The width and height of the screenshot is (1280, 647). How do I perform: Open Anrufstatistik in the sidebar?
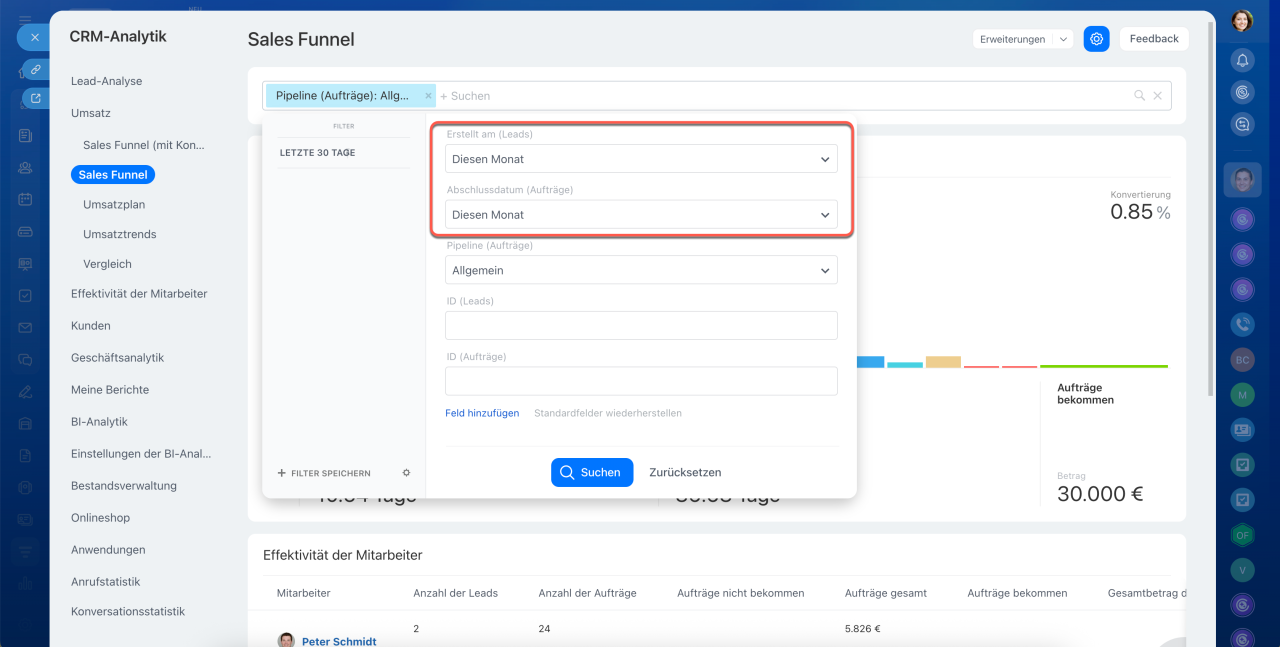pos(106,582)
